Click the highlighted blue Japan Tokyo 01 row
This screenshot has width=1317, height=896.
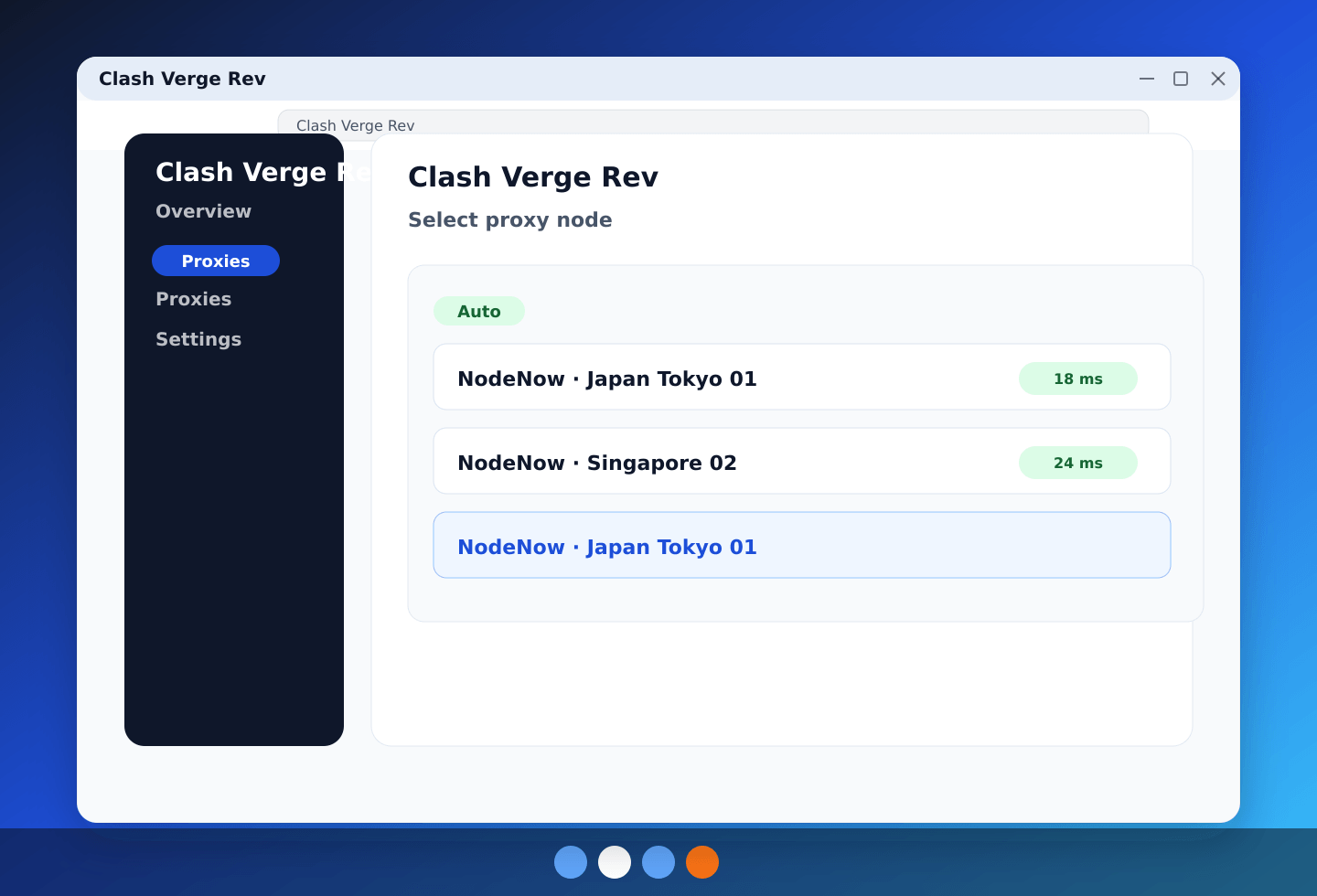[802, 545]
